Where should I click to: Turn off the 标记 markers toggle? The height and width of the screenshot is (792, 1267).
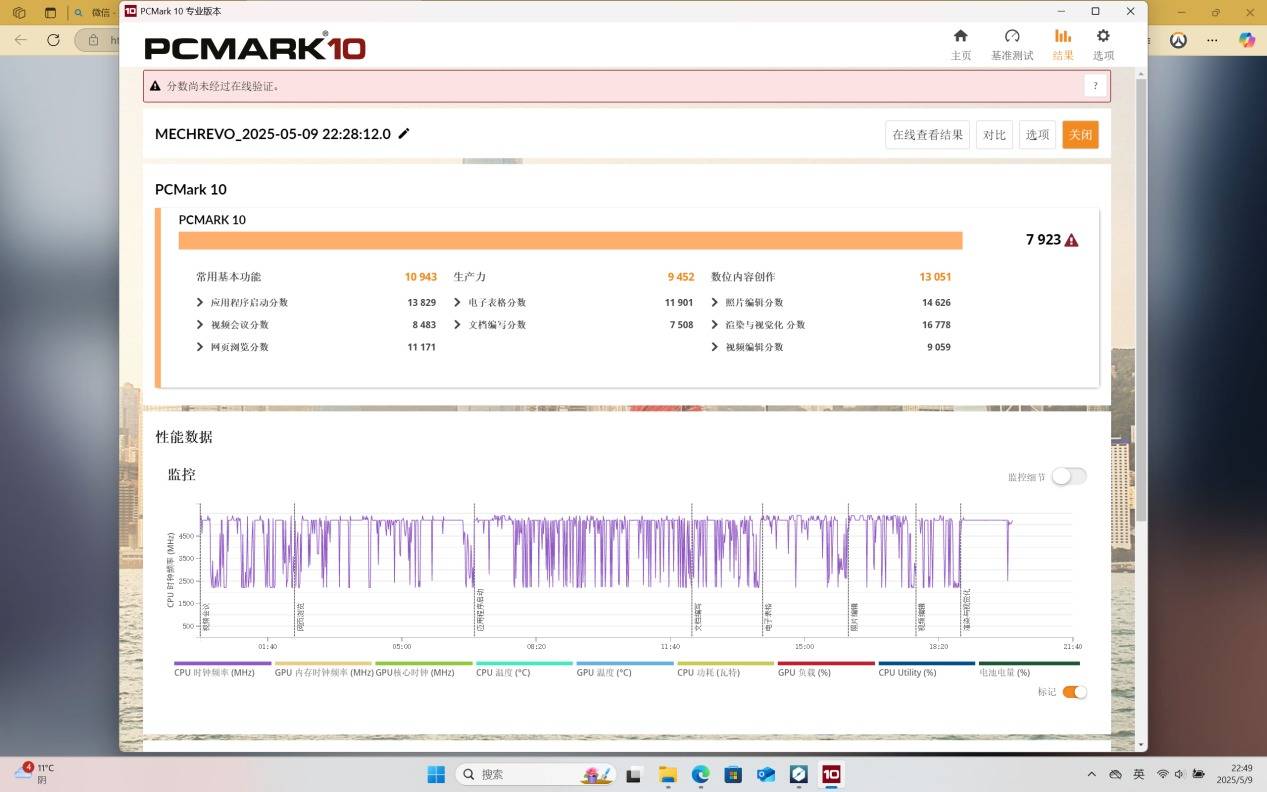[x=1074, y=692]
